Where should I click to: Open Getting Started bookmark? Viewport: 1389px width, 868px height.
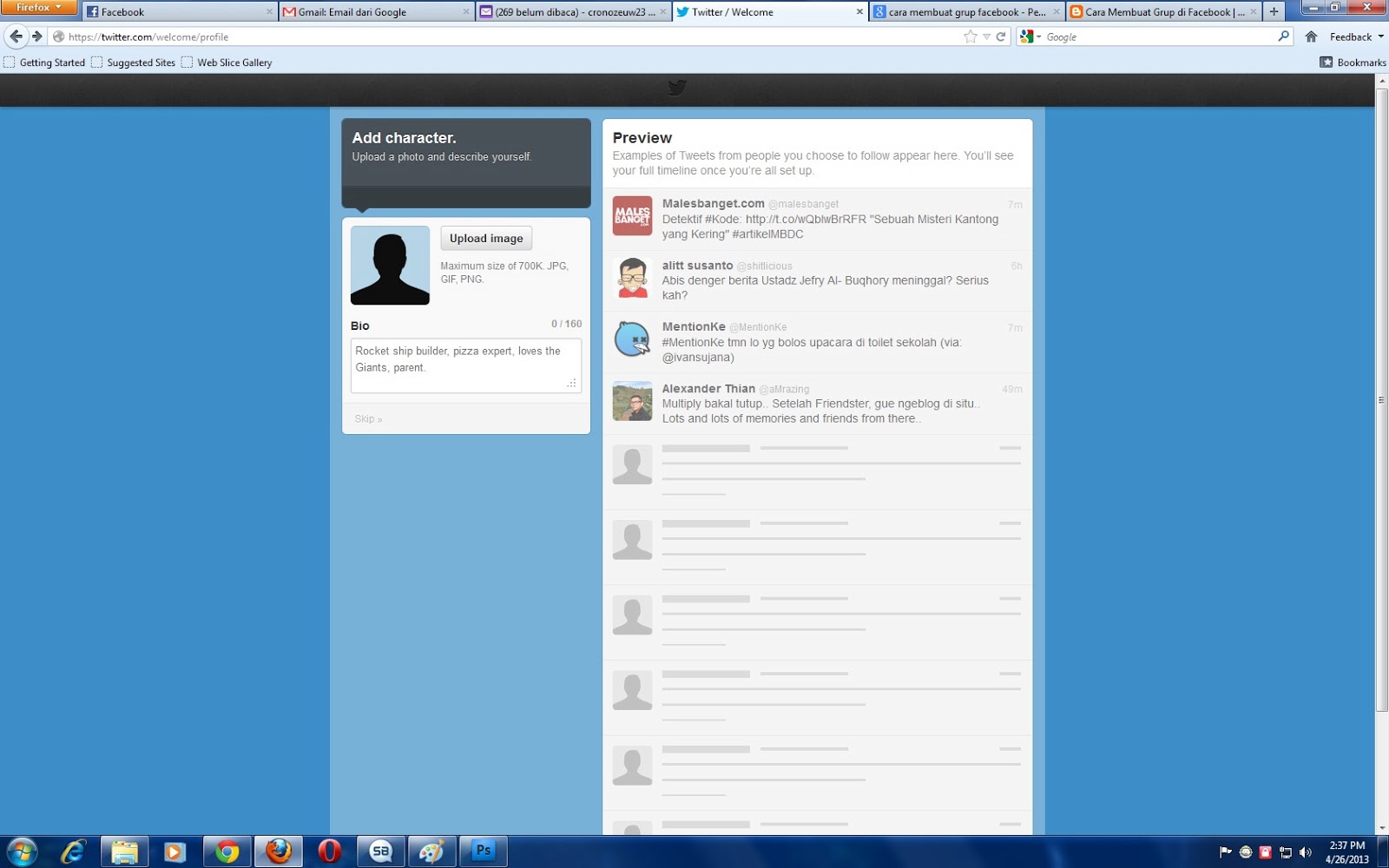click(44, 62)
